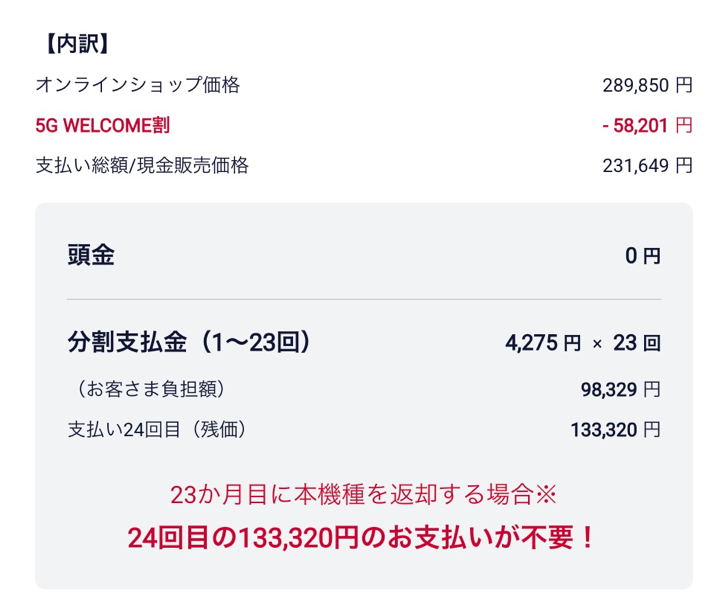Click the 頭金 down payment label
Screen dimensions: 726x600
pos(91,255)
